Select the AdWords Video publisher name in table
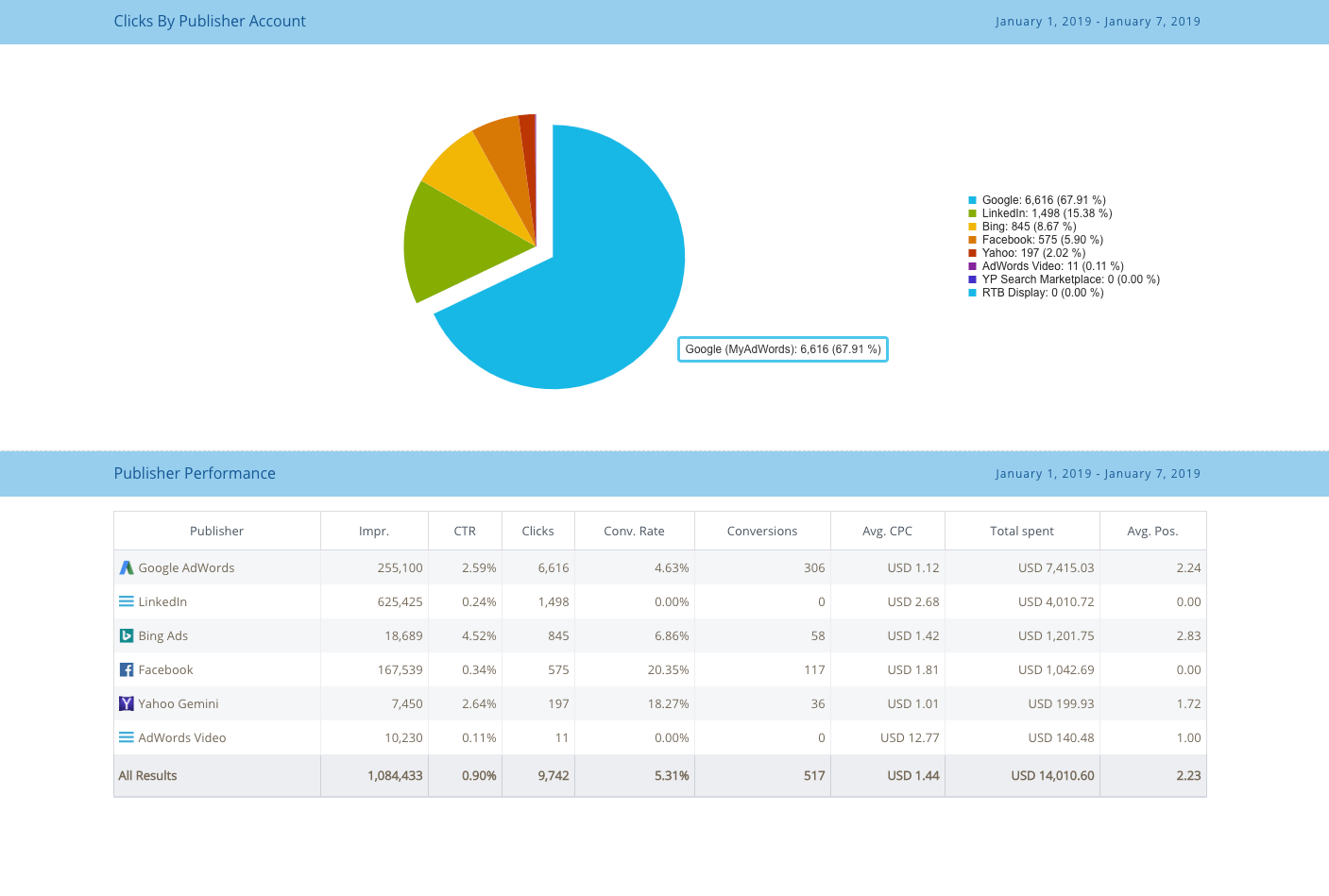The image size is (1329, 896). (182, 737)
